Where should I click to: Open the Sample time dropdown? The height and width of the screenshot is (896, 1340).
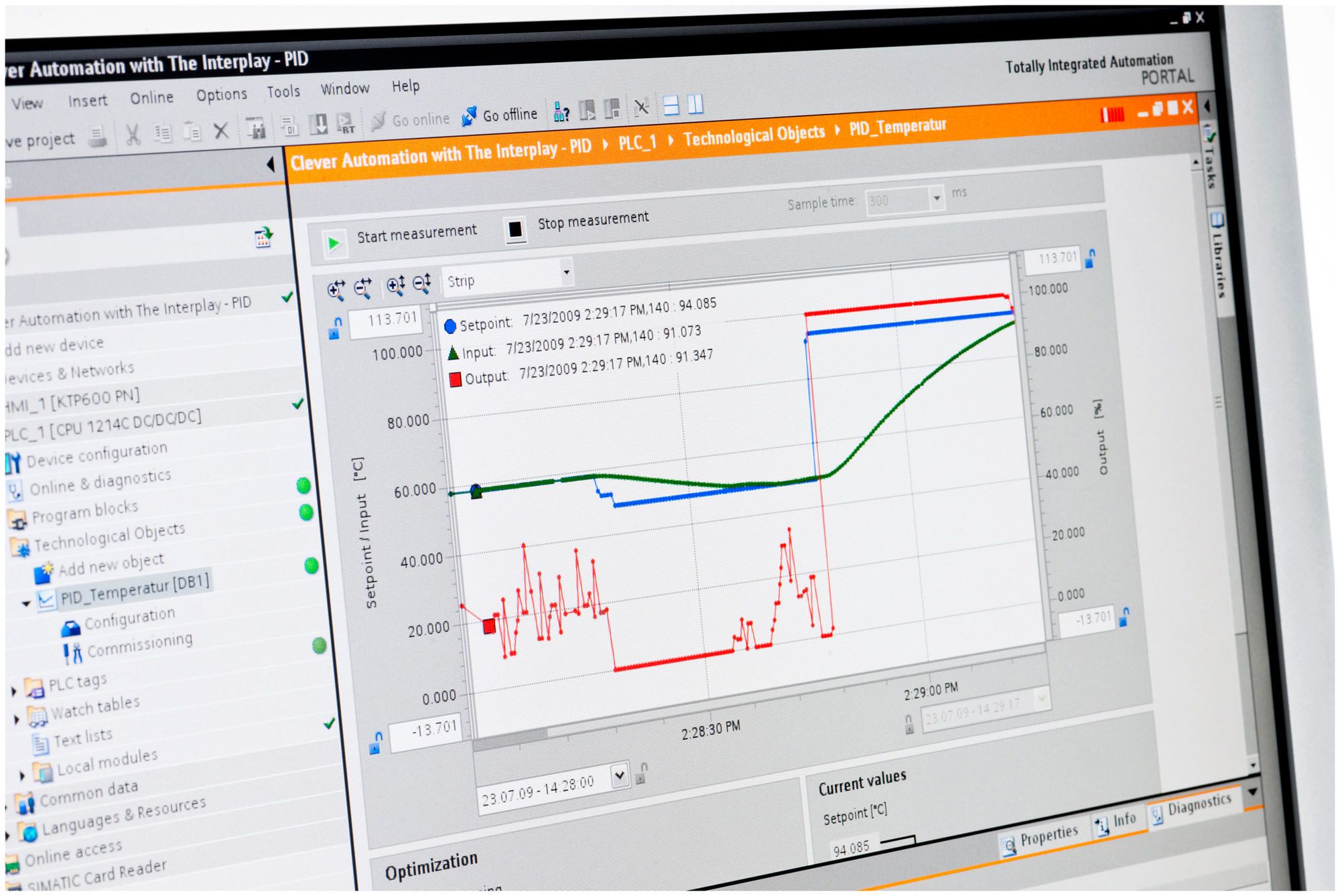point(937,198)
